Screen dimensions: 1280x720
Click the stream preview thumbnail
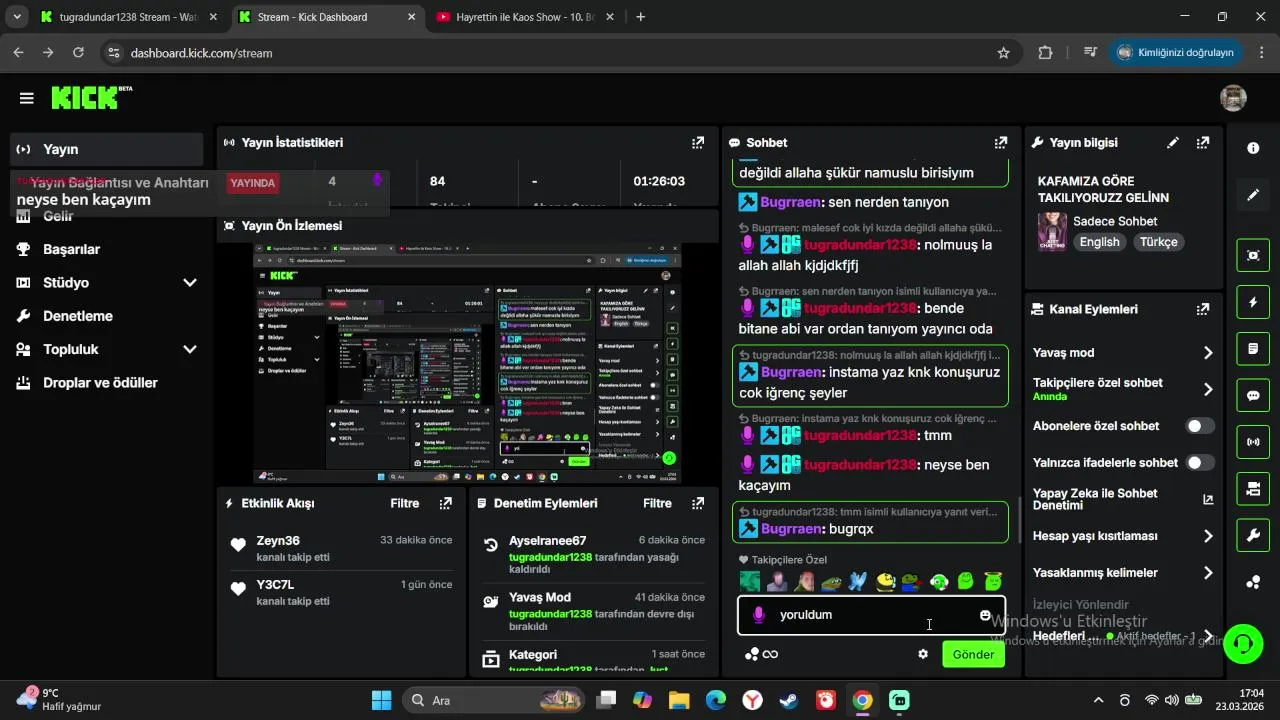coord(467,364)
